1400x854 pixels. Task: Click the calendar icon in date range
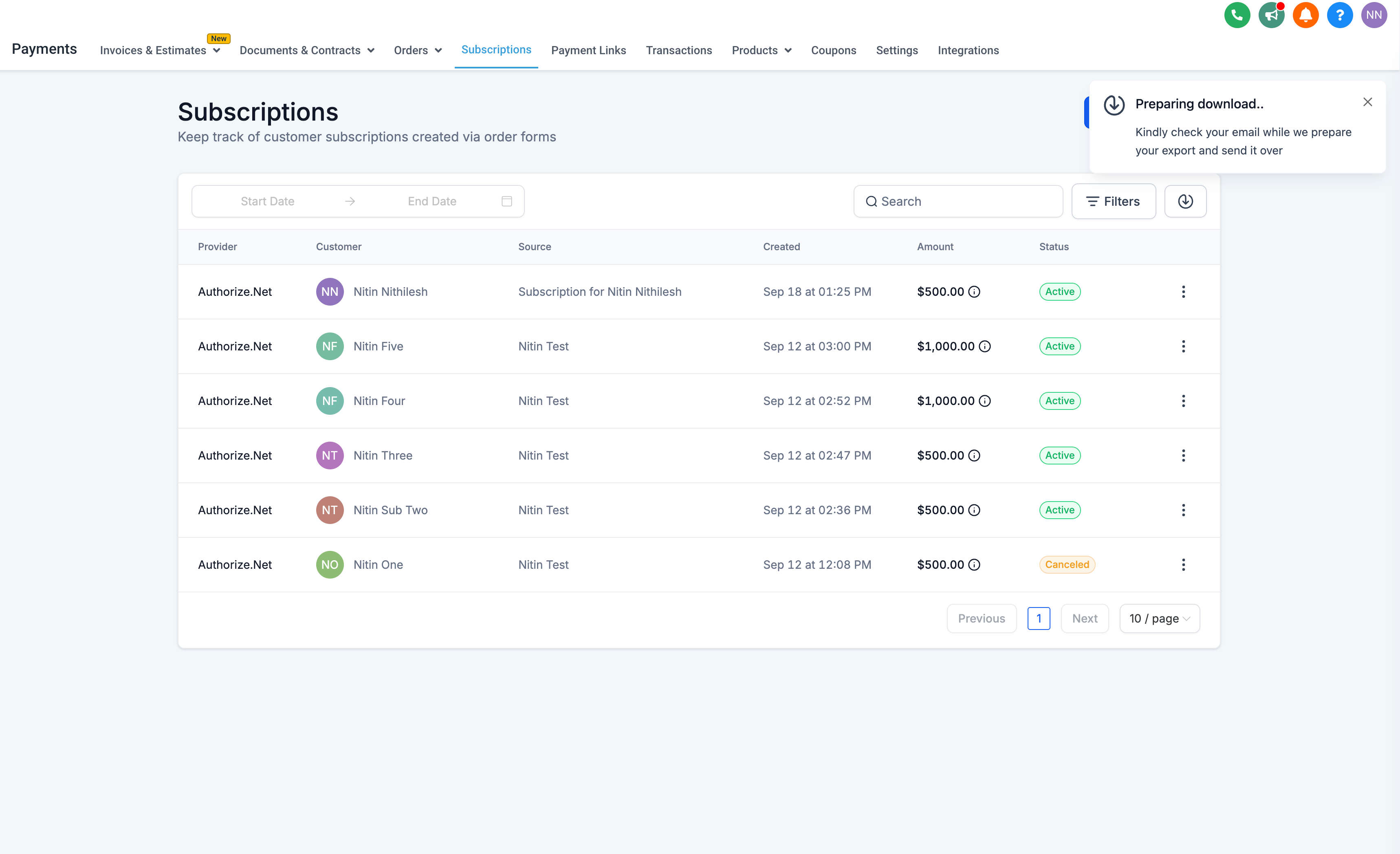pos(507,201)
